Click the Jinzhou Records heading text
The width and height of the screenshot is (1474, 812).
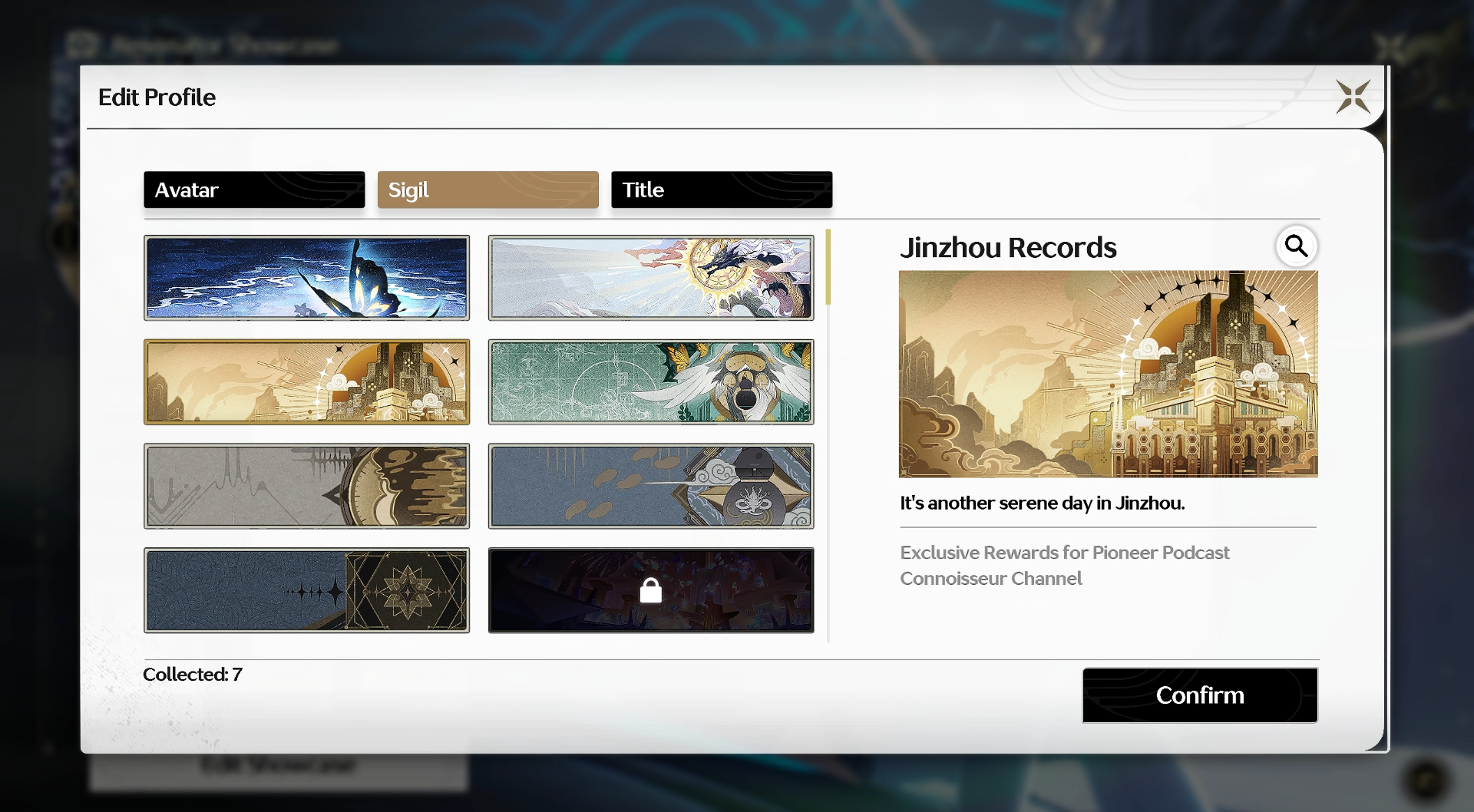1008,248
